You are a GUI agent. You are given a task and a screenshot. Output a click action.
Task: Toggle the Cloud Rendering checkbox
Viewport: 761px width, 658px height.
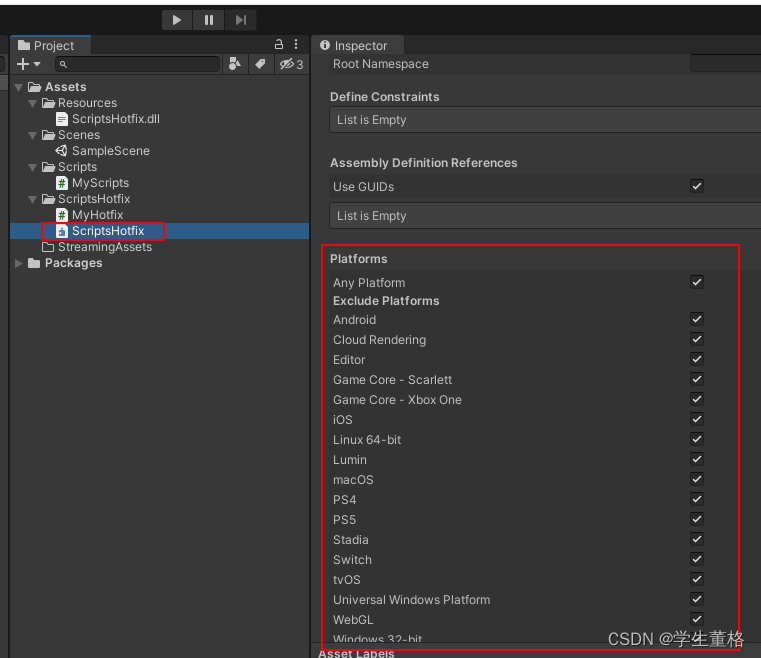(x=697, y=339)
